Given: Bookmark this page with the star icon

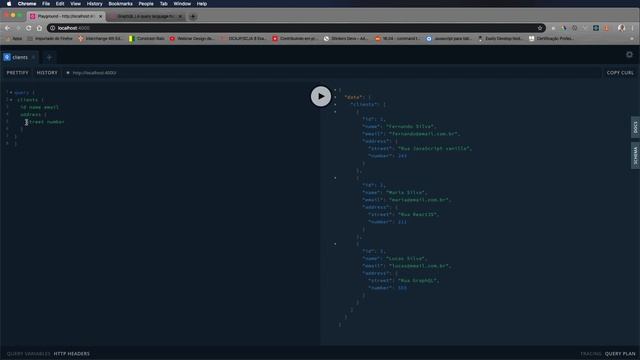Looking at the screenshot, I should (540, 28).
